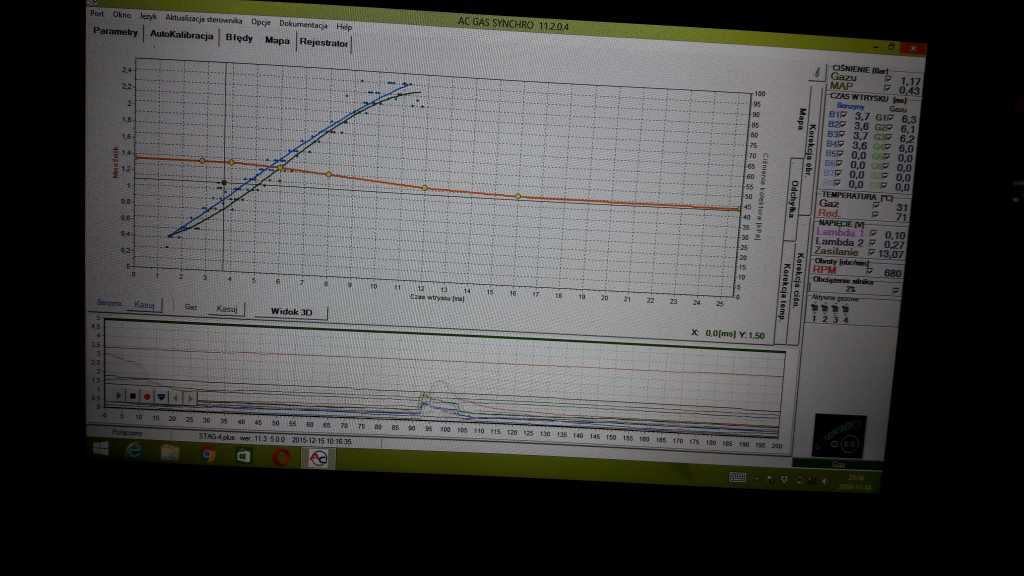Image resolution: width=1024 pixels, height=576 pixels.
Task: Click the blue save icon in the recorder
Action: coord(160,396)
